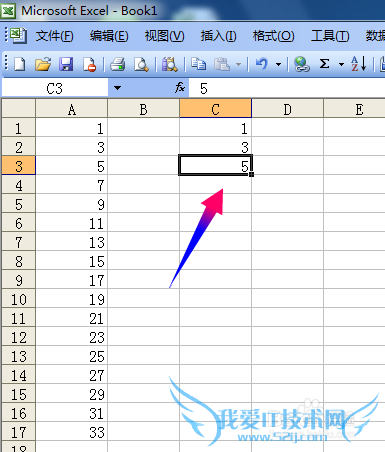Click the Research binoculars icon
Viewport: 385px width, 452px height.
coord(170,64)
